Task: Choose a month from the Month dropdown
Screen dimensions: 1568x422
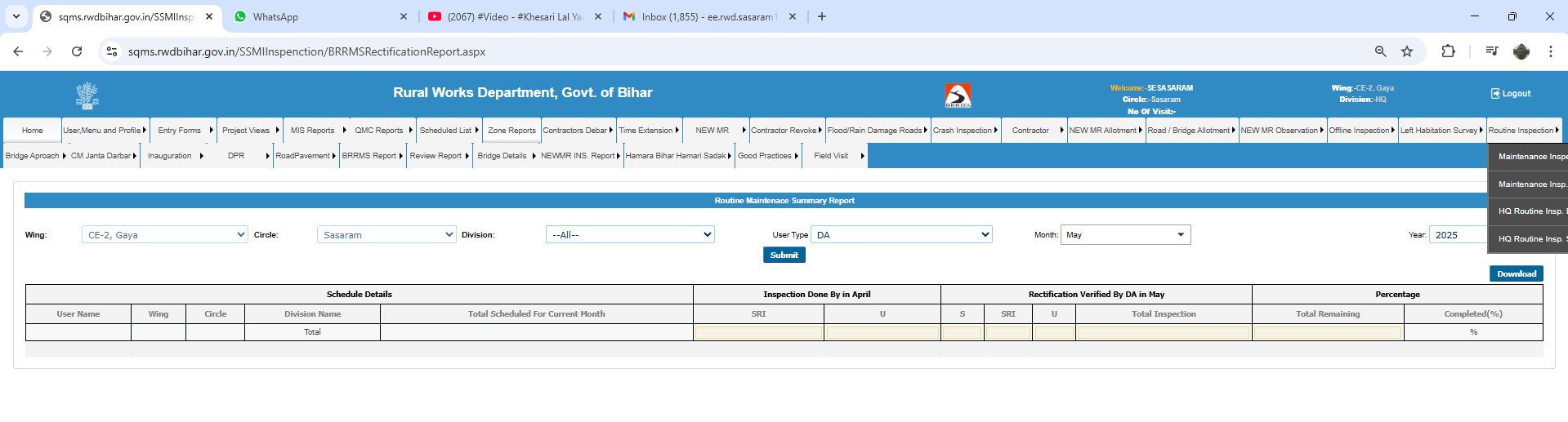Action: click(x=1125, y=235)
